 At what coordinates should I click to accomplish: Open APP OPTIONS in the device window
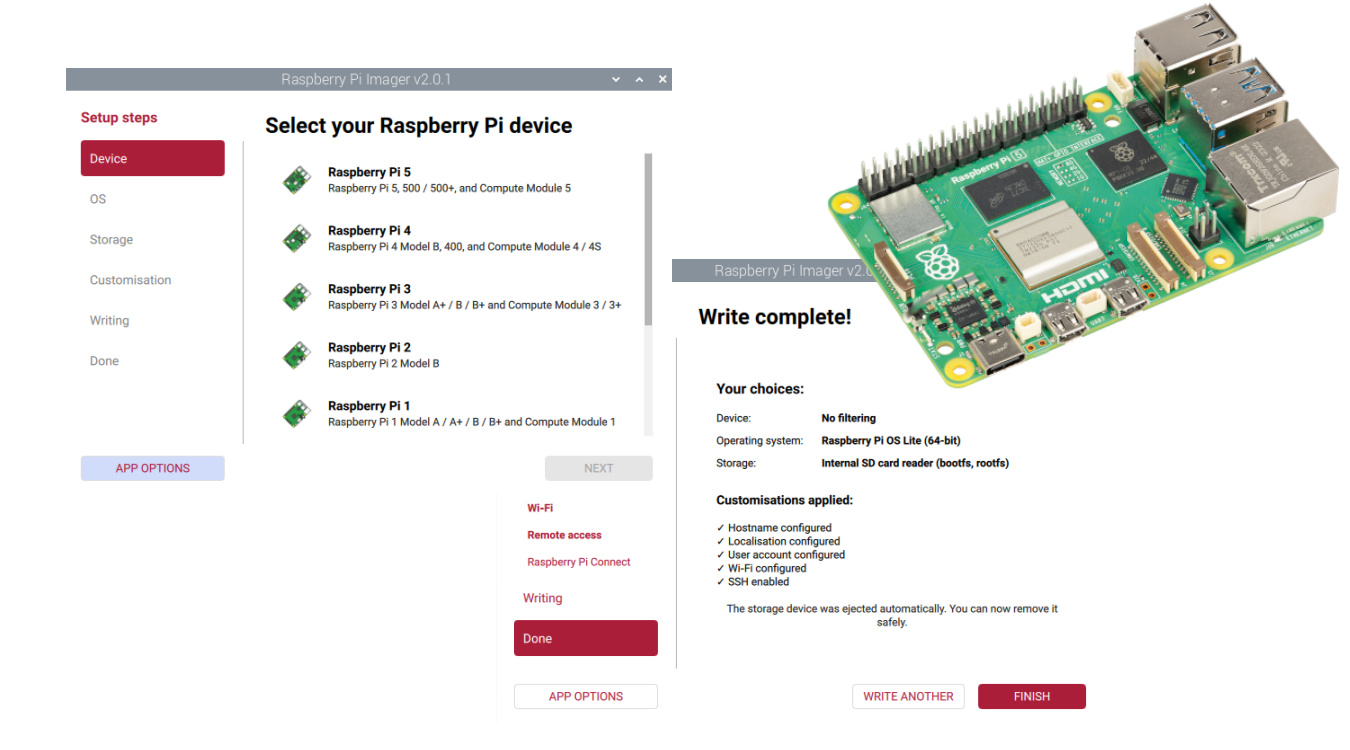(152, 467)
